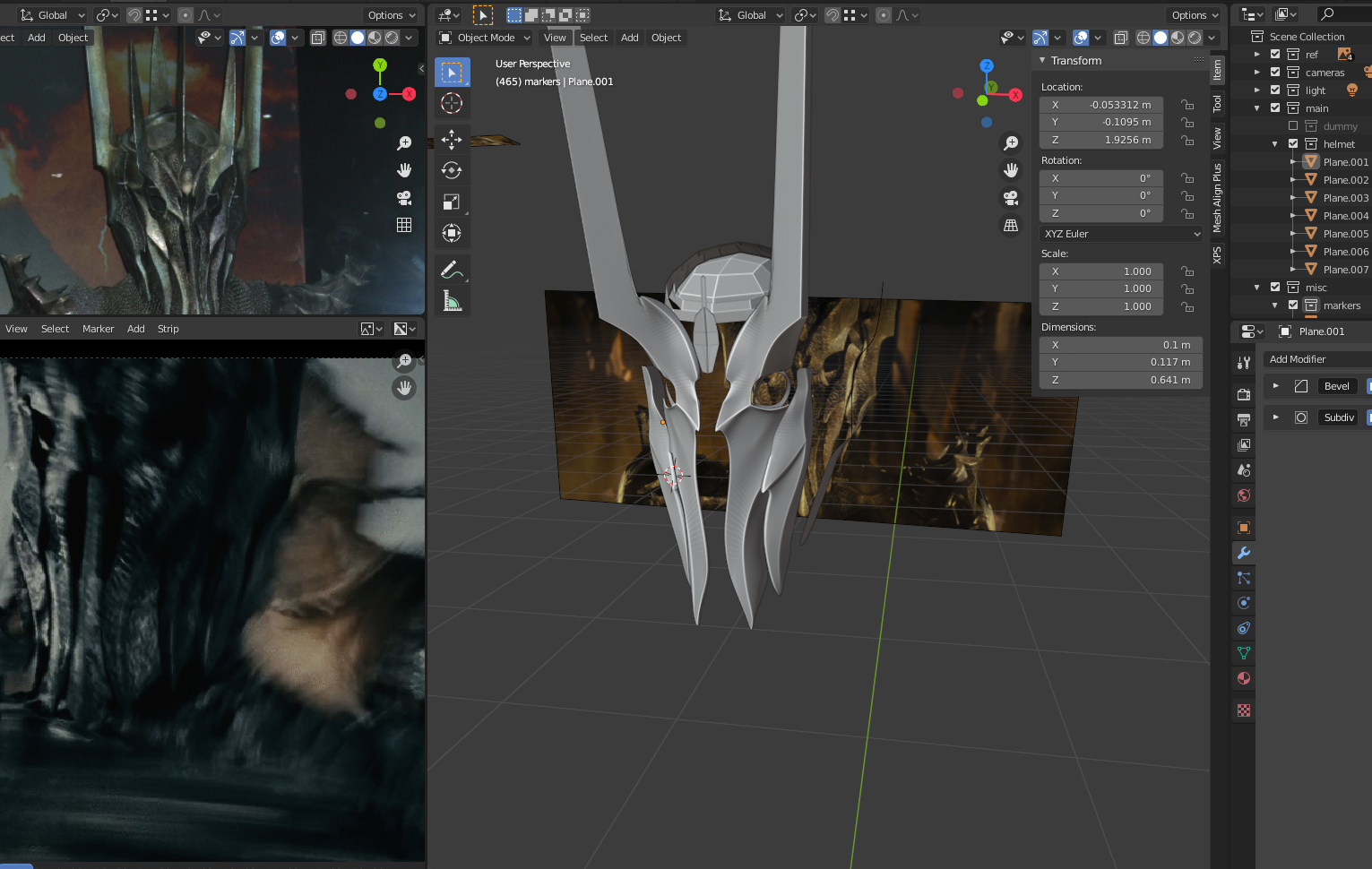The image size is (1372, 869).
Task: Open Marker menu in sequencer
Action: [99, 329]
